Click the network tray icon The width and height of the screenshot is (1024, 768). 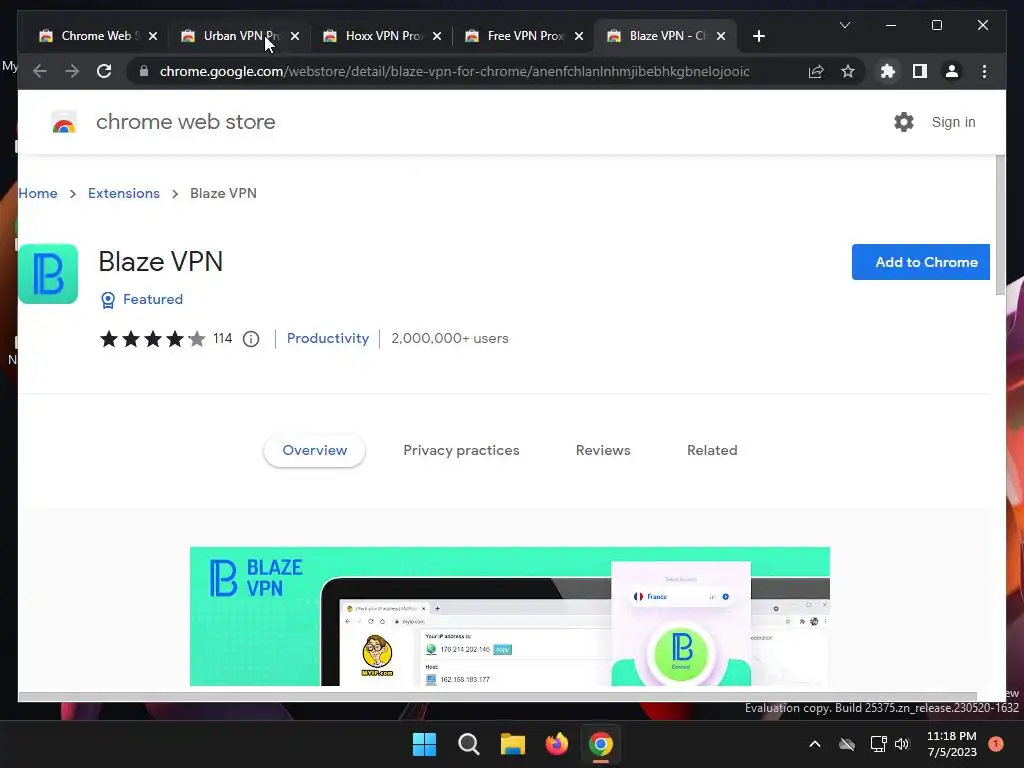(x=878, y=744)
